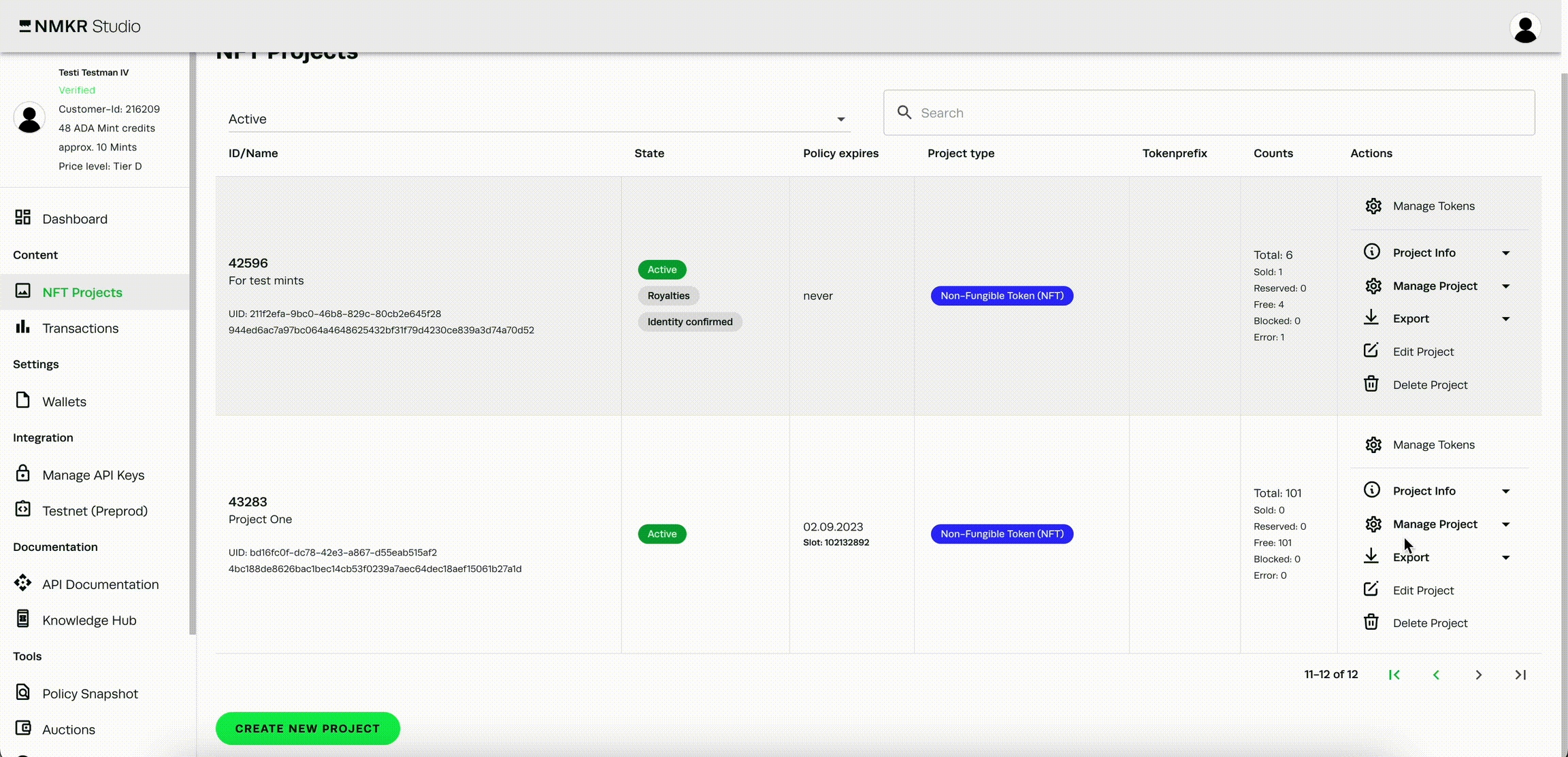The image size is (1568, 757).
Task: Click Create New Project button
Action: [308, 728]
